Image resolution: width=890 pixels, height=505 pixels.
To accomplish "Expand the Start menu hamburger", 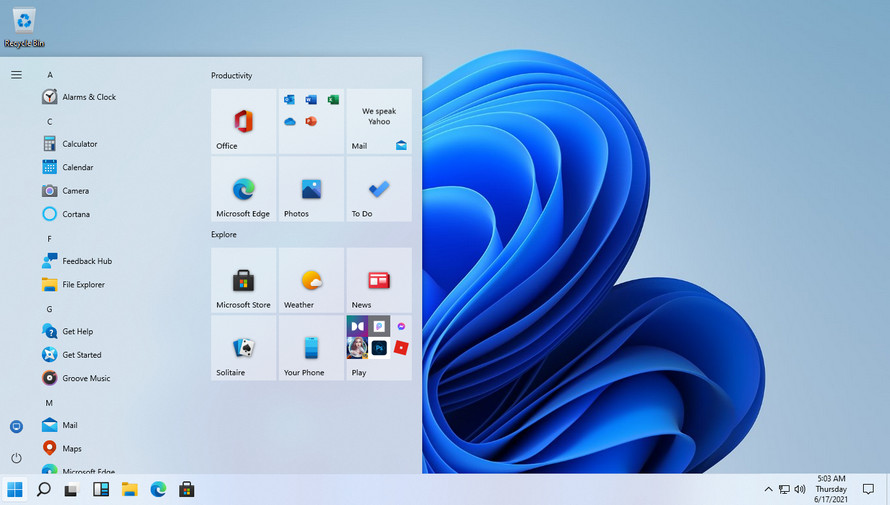I will (x=16, y=75).
